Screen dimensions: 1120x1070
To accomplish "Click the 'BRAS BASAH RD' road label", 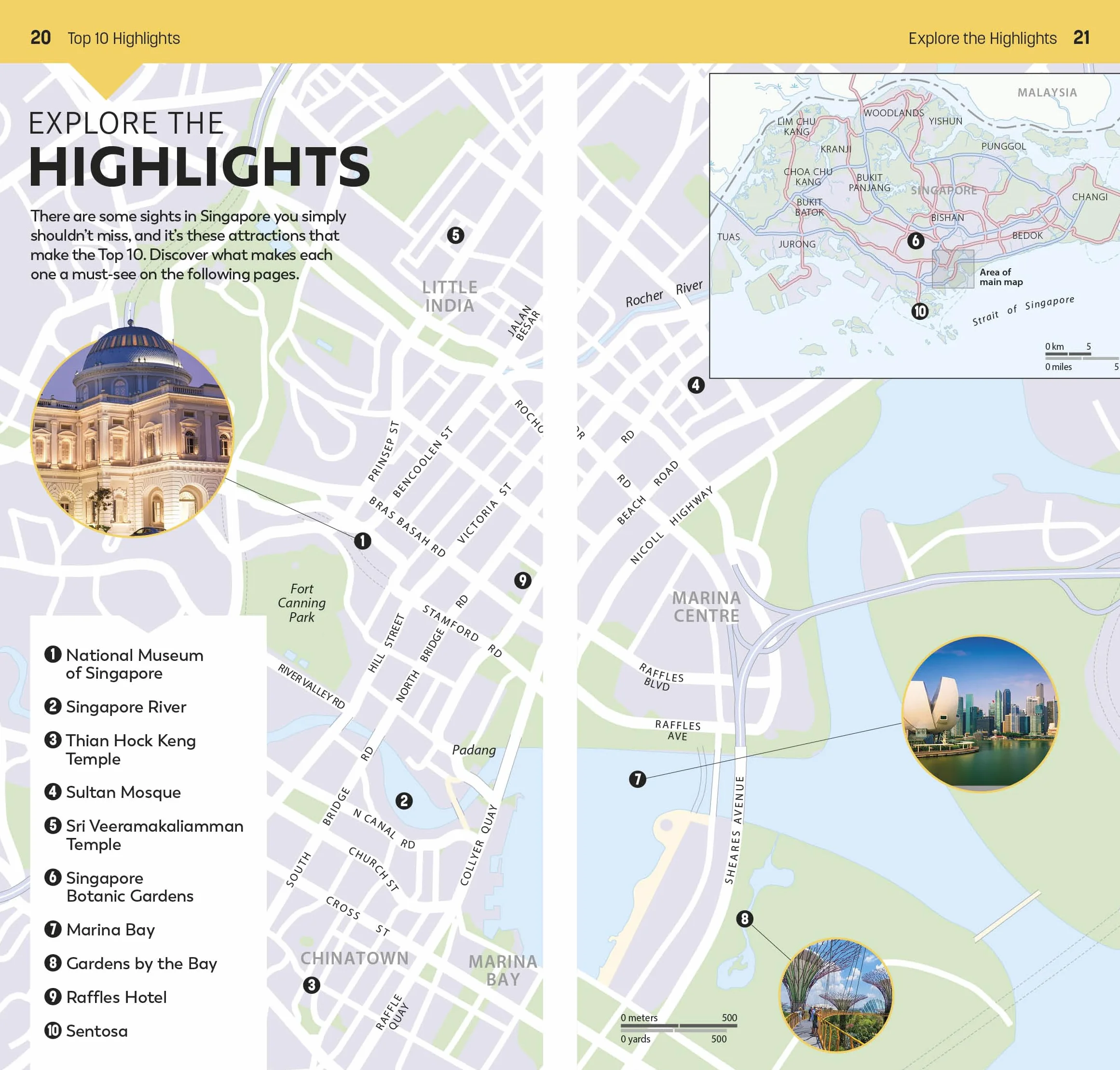I will pos(407,526).
